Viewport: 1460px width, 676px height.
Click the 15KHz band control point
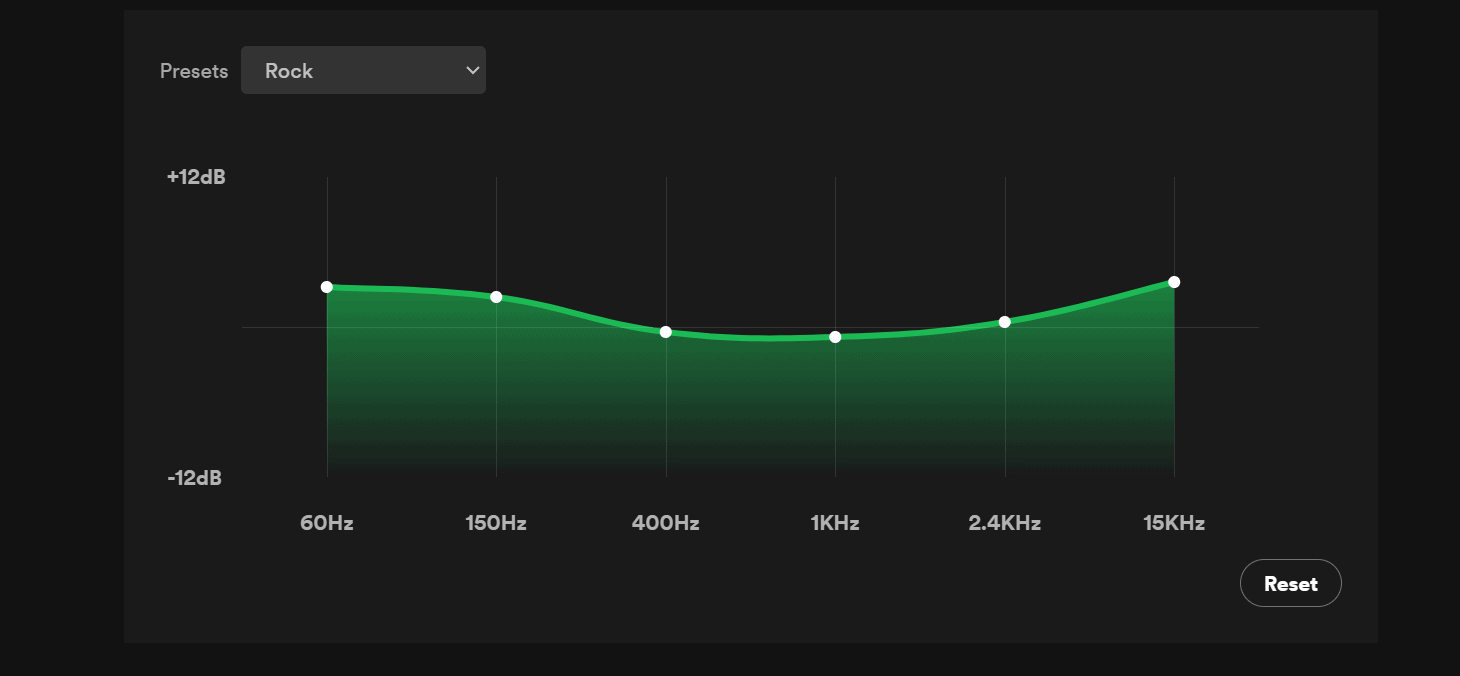[x=1174, y=282]
